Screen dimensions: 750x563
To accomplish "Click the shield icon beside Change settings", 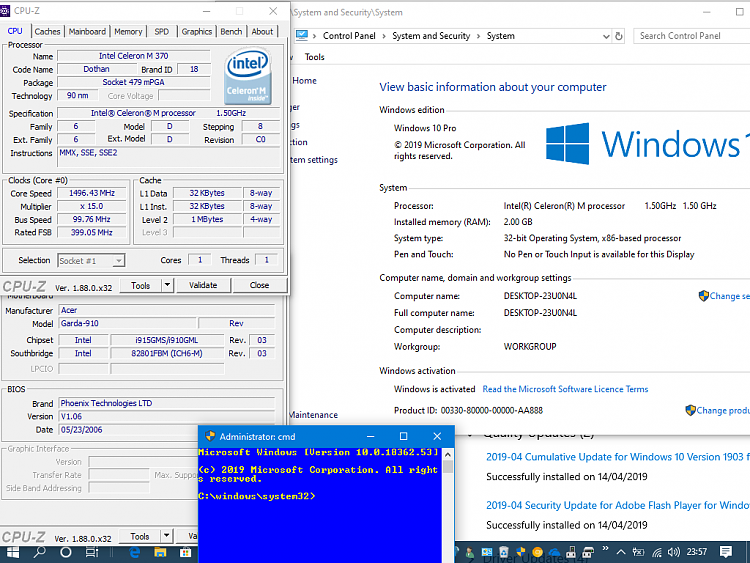I will [703, 296].
